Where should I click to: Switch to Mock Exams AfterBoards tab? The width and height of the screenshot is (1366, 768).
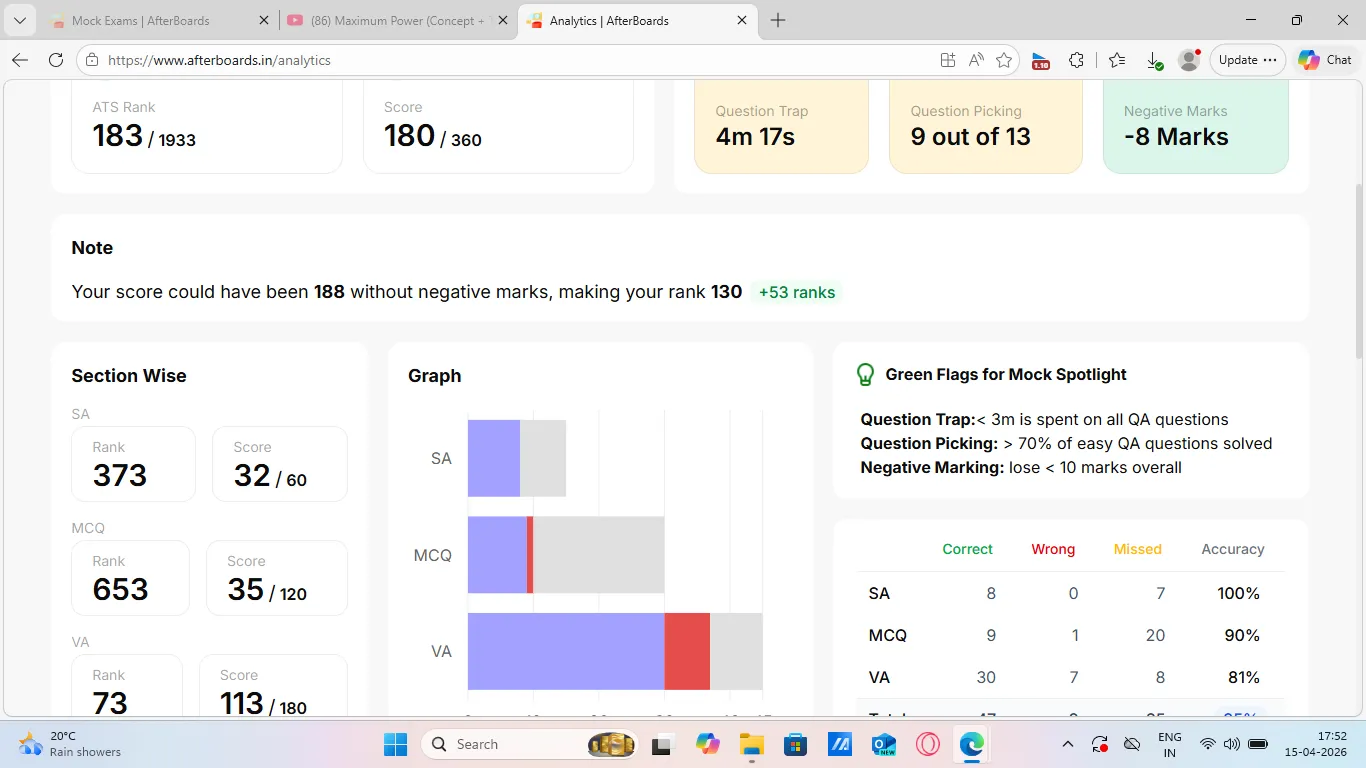coord(158,20)
